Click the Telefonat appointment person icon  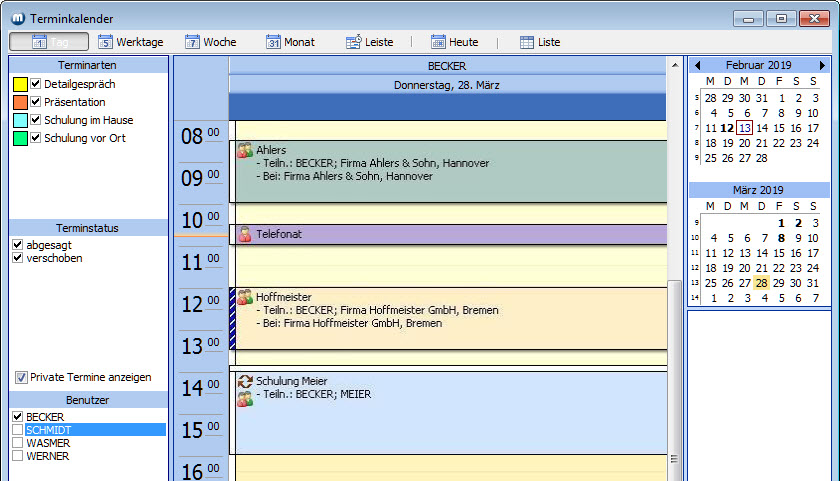coord(244,234)
